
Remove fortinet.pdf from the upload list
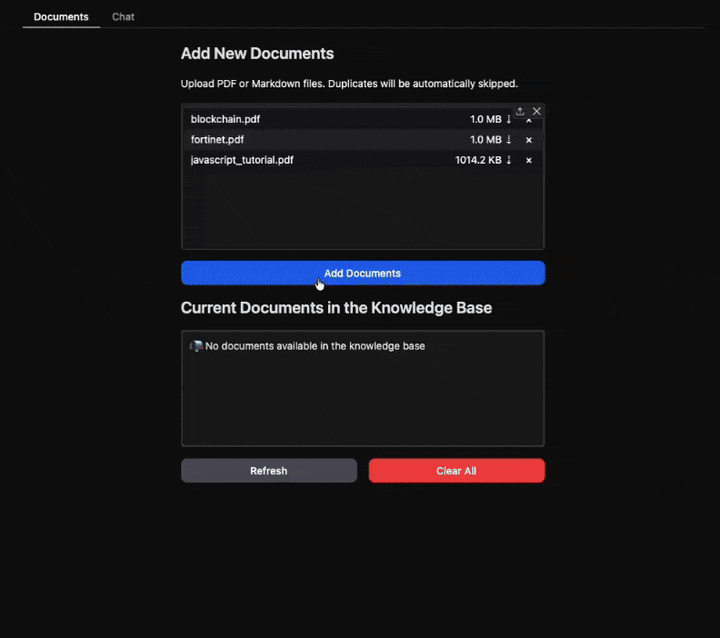click(529, 140)
